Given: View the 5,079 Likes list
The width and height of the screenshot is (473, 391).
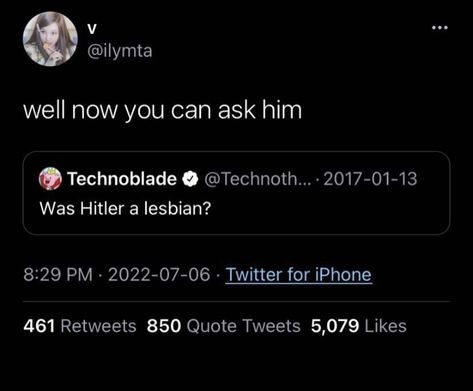Looking at the screenshot, I should (x=359, y=326).
